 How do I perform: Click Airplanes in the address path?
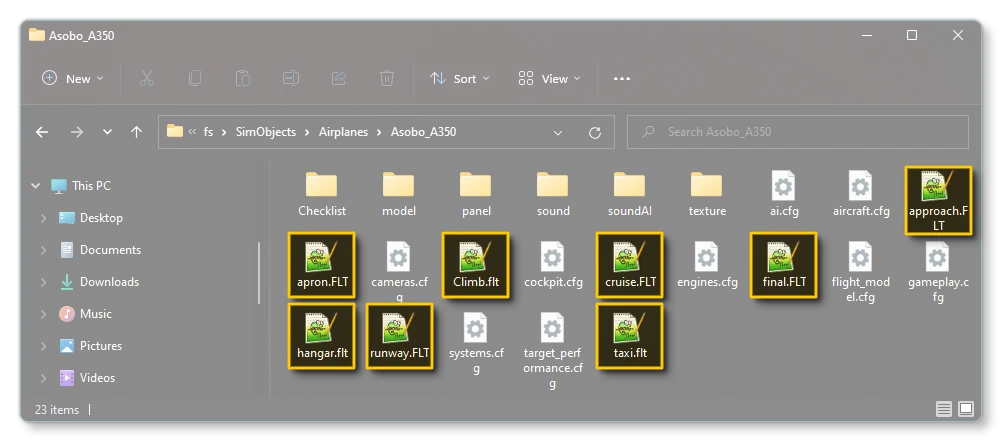[x=344, y=132]
